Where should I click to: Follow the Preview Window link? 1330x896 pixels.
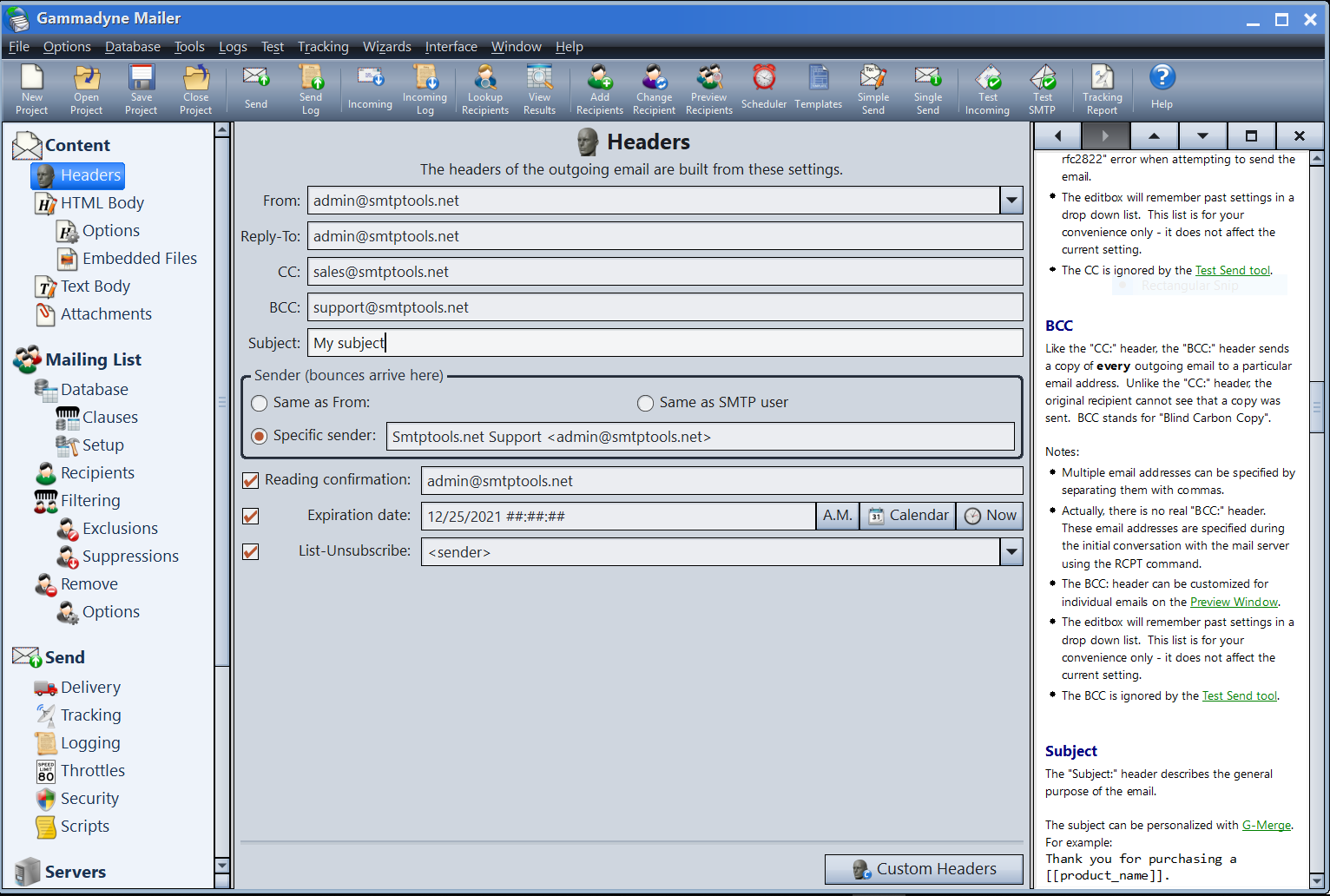click(1234, 602)
